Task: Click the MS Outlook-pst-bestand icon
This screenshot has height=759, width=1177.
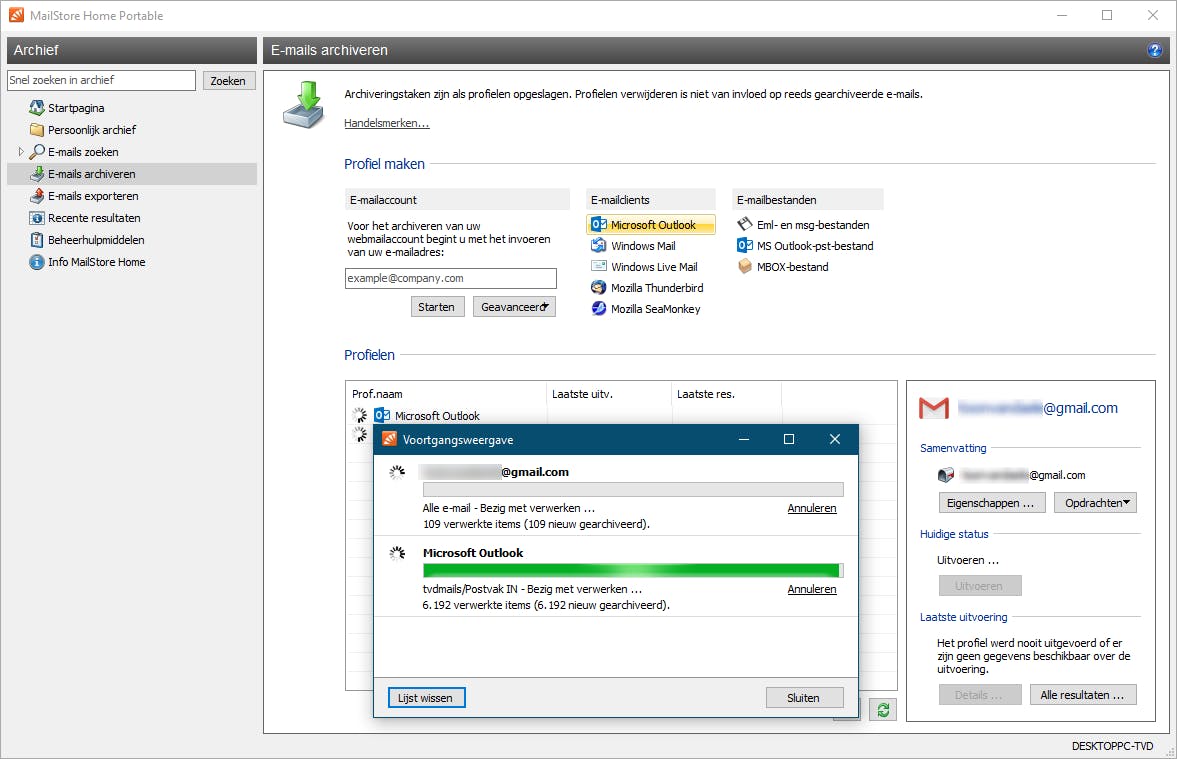Action: click(x=745, y=245)
